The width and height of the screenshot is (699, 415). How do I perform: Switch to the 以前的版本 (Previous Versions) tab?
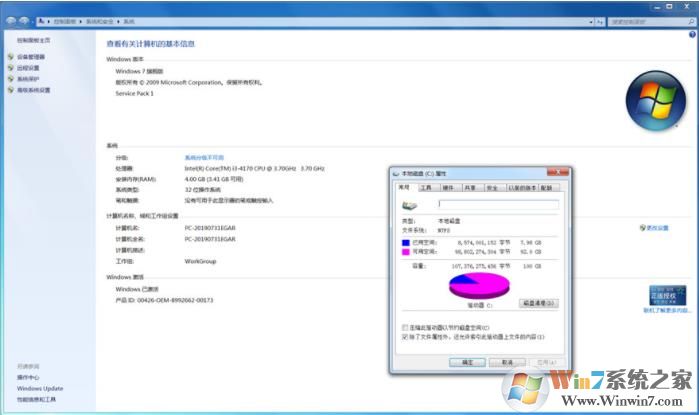522,188
